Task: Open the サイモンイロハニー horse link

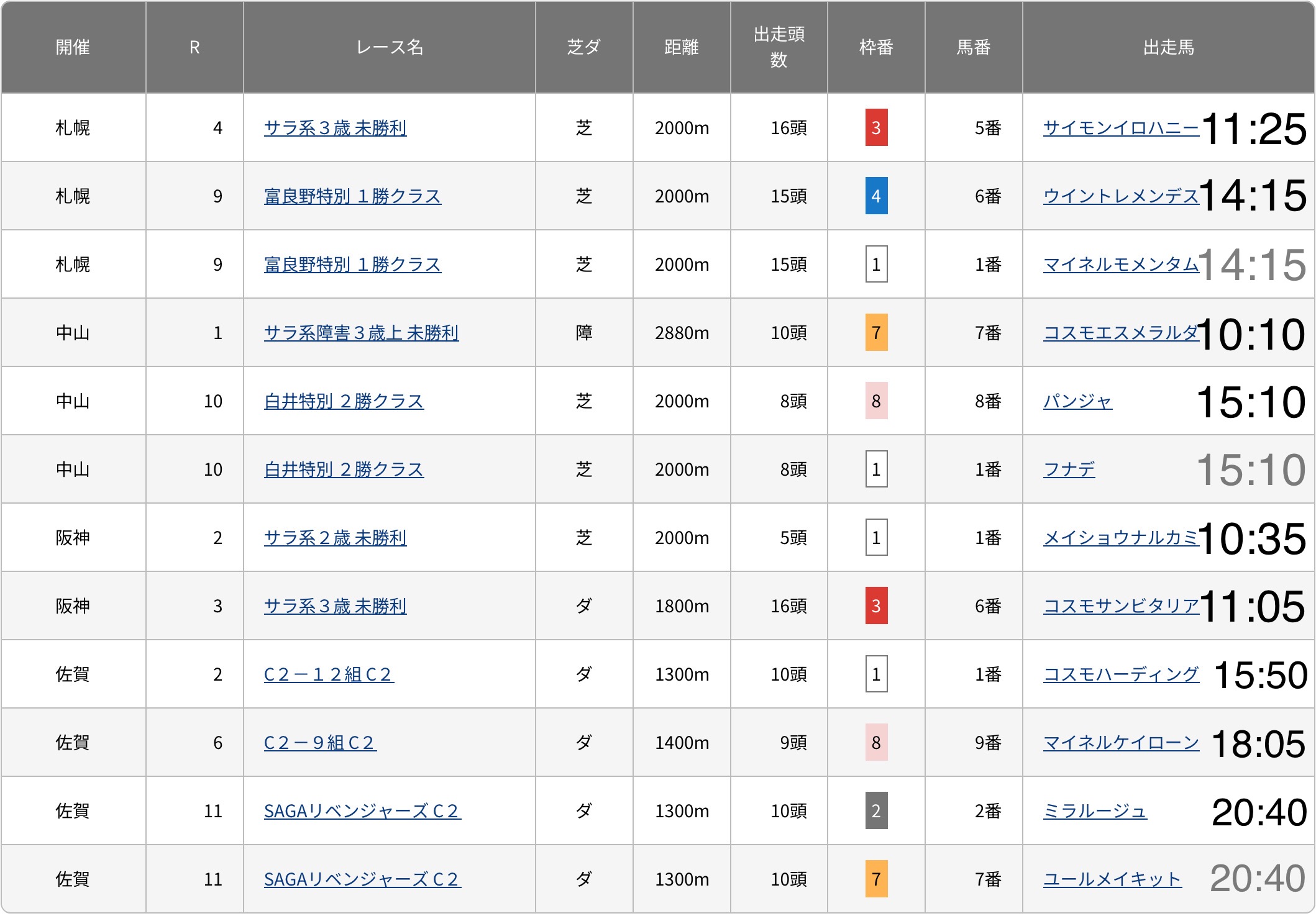Action: [x=1120, y=128]
